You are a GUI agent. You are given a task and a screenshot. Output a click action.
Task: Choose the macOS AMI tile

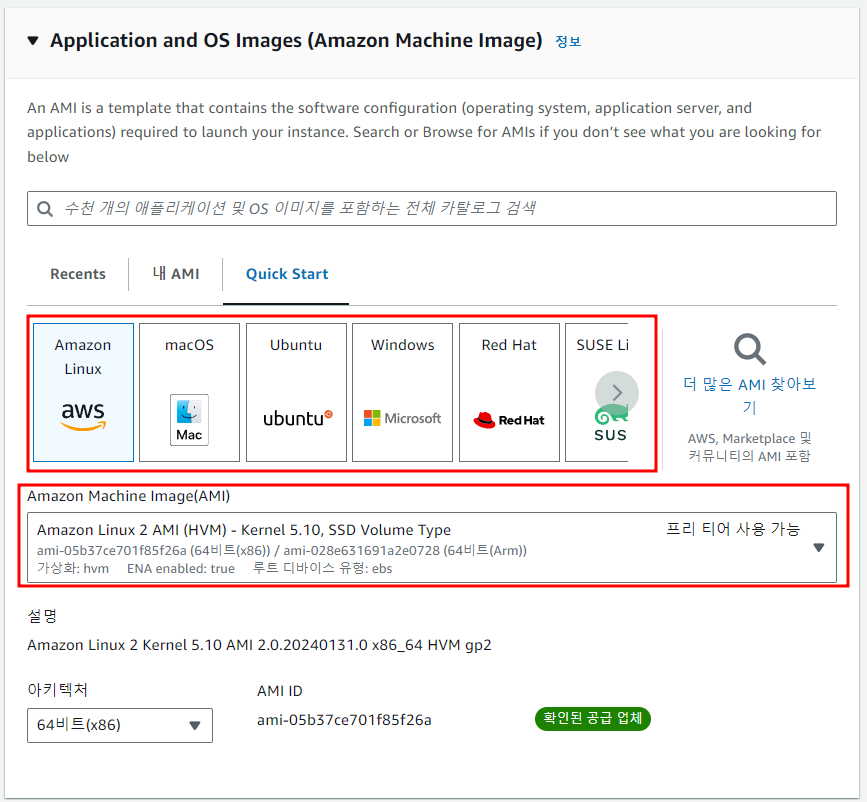point(189,392)
